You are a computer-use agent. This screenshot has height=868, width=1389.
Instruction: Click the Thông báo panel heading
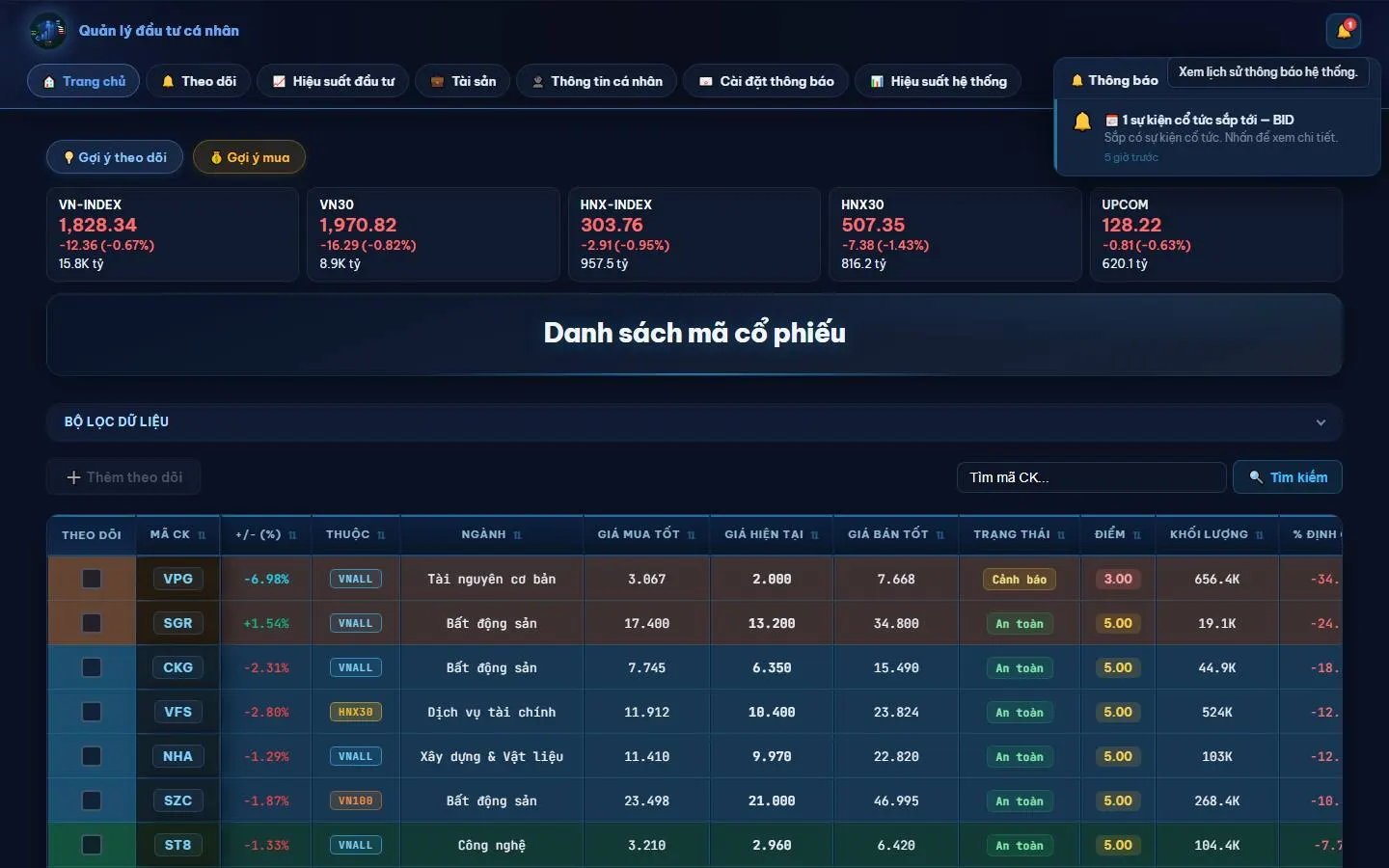(x=1114, y=80)
